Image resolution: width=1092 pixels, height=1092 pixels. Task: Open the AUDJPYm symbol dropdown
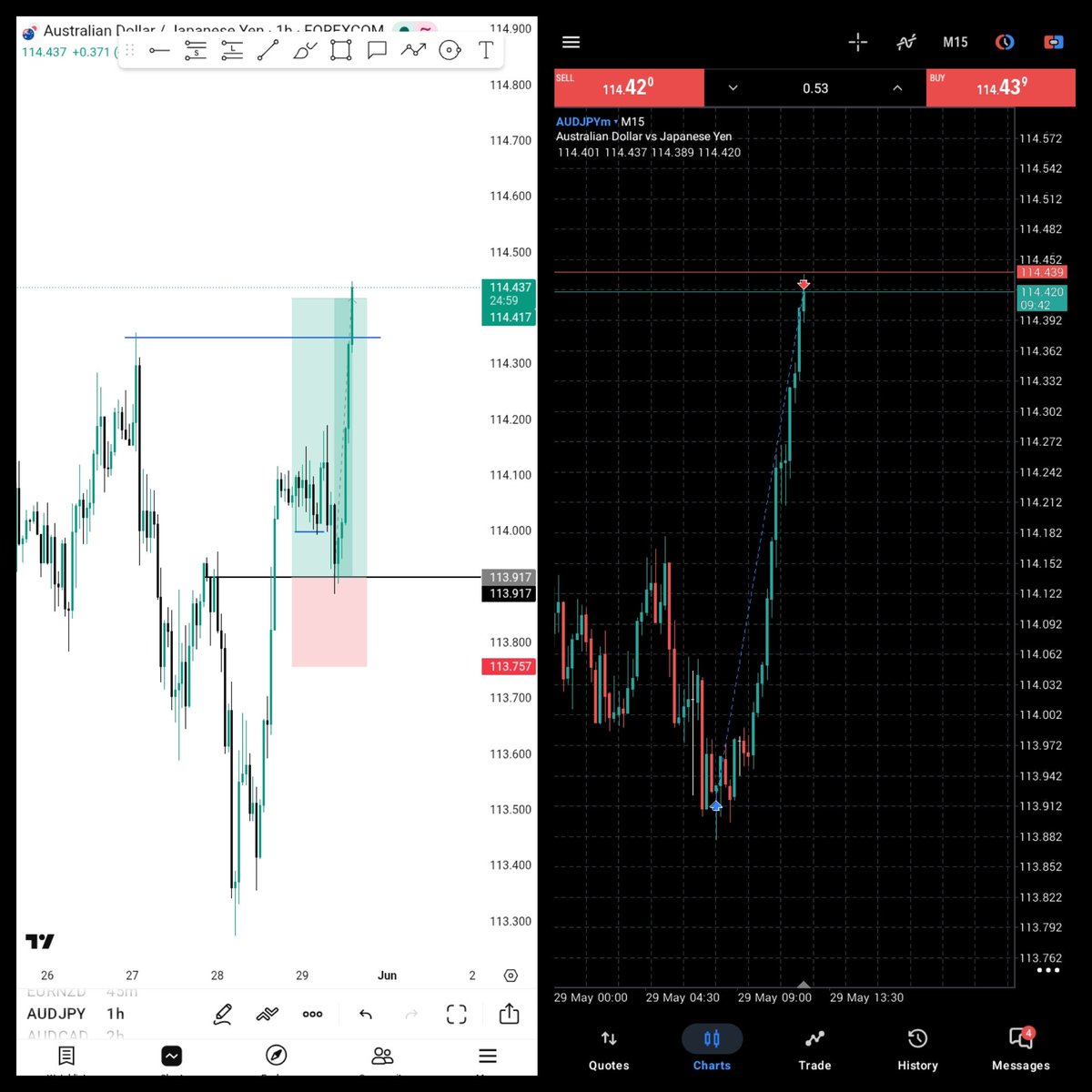(x=587, y=121)
